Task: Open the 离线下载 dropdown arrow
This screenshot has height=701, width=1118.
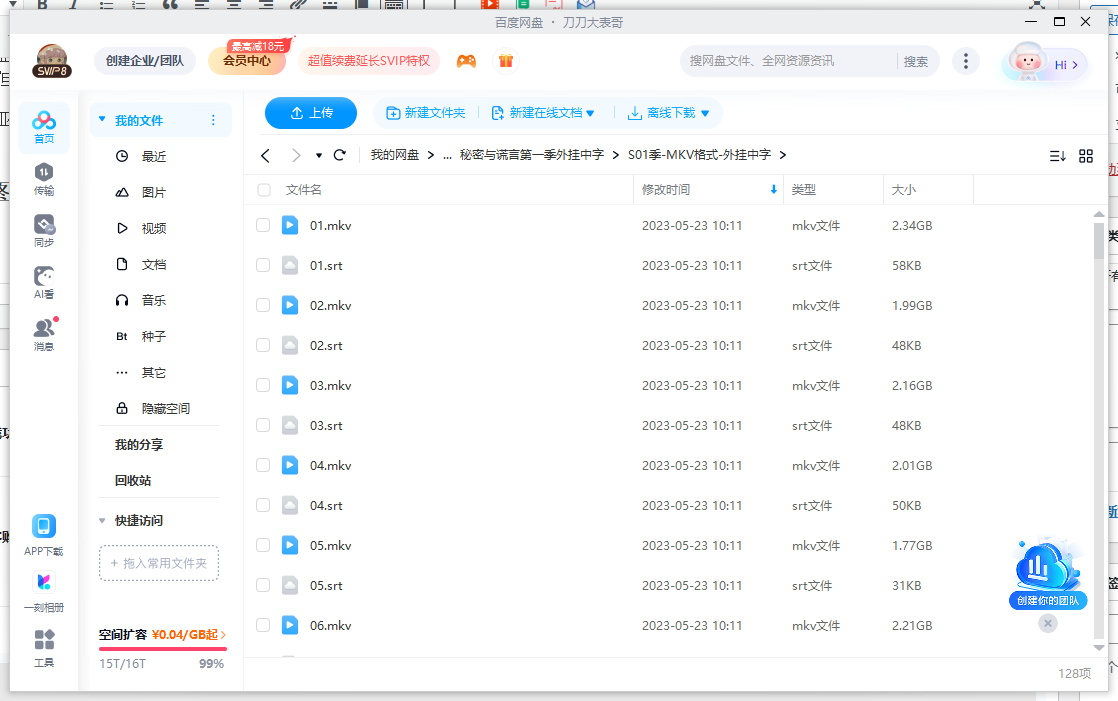Action: (x=705, y=113)
